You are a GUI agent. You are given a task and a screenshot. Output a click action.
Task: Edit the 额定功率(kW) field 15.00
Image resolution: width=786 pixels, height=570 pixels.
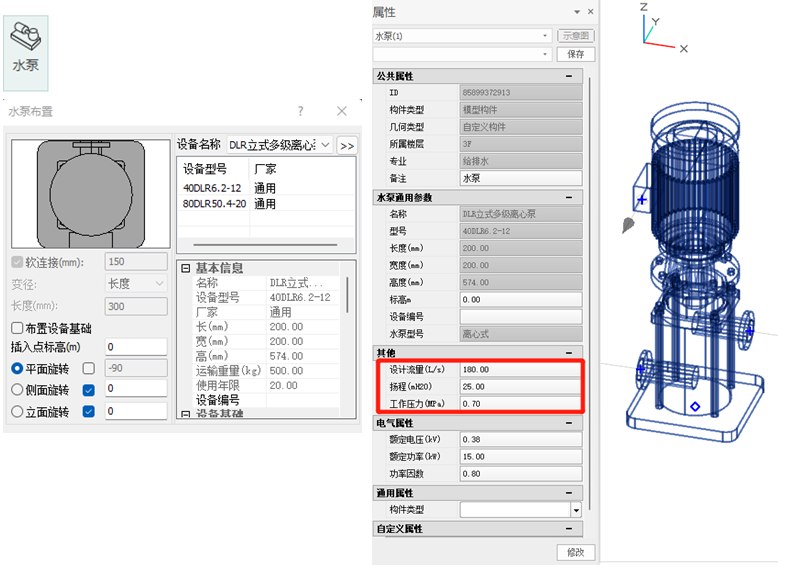point(521,457)
